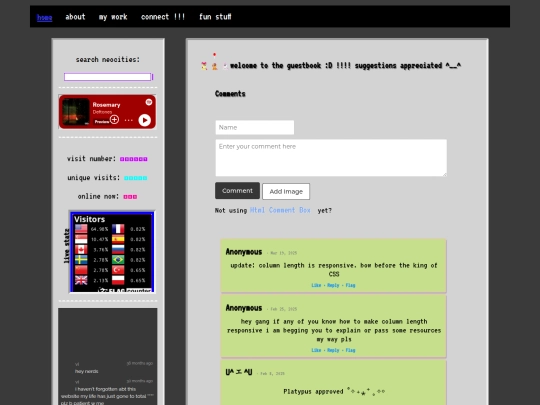This screenshot has width=540, height=405.
Task: Click the pixel character icons beside welcome heading
Action: [214, 63]
